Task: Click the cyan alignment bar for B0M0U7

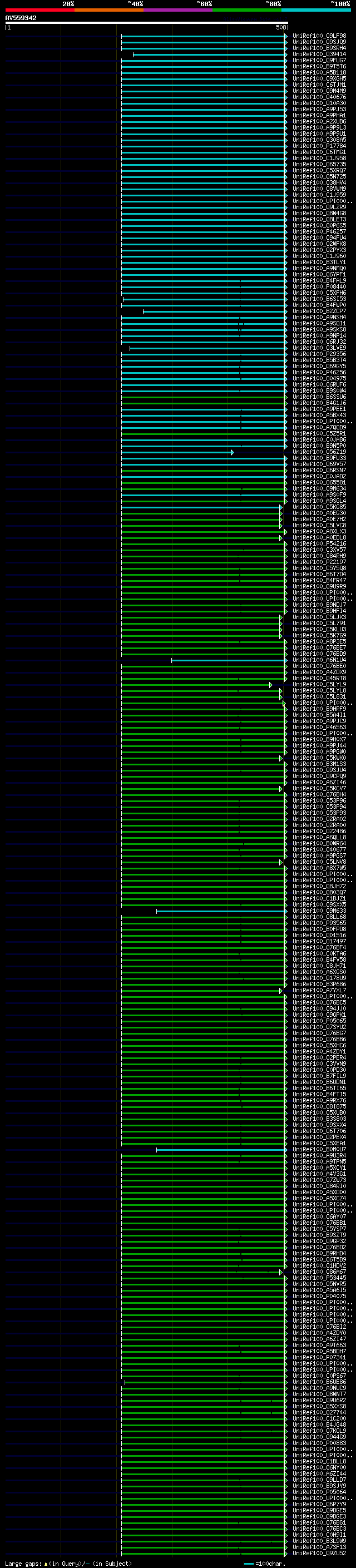Action: (x=221, y=1150)
